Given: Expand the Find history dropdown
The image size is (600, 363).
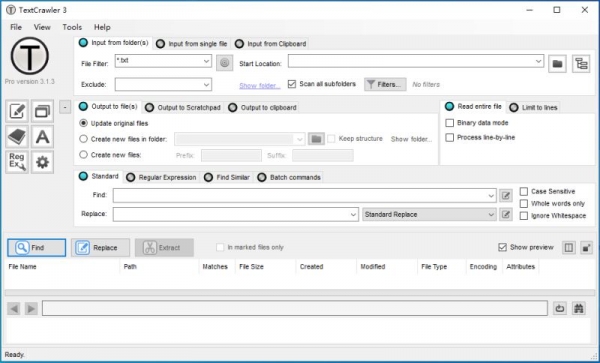Looking at the screenshot, I should (x=491, y=196).
